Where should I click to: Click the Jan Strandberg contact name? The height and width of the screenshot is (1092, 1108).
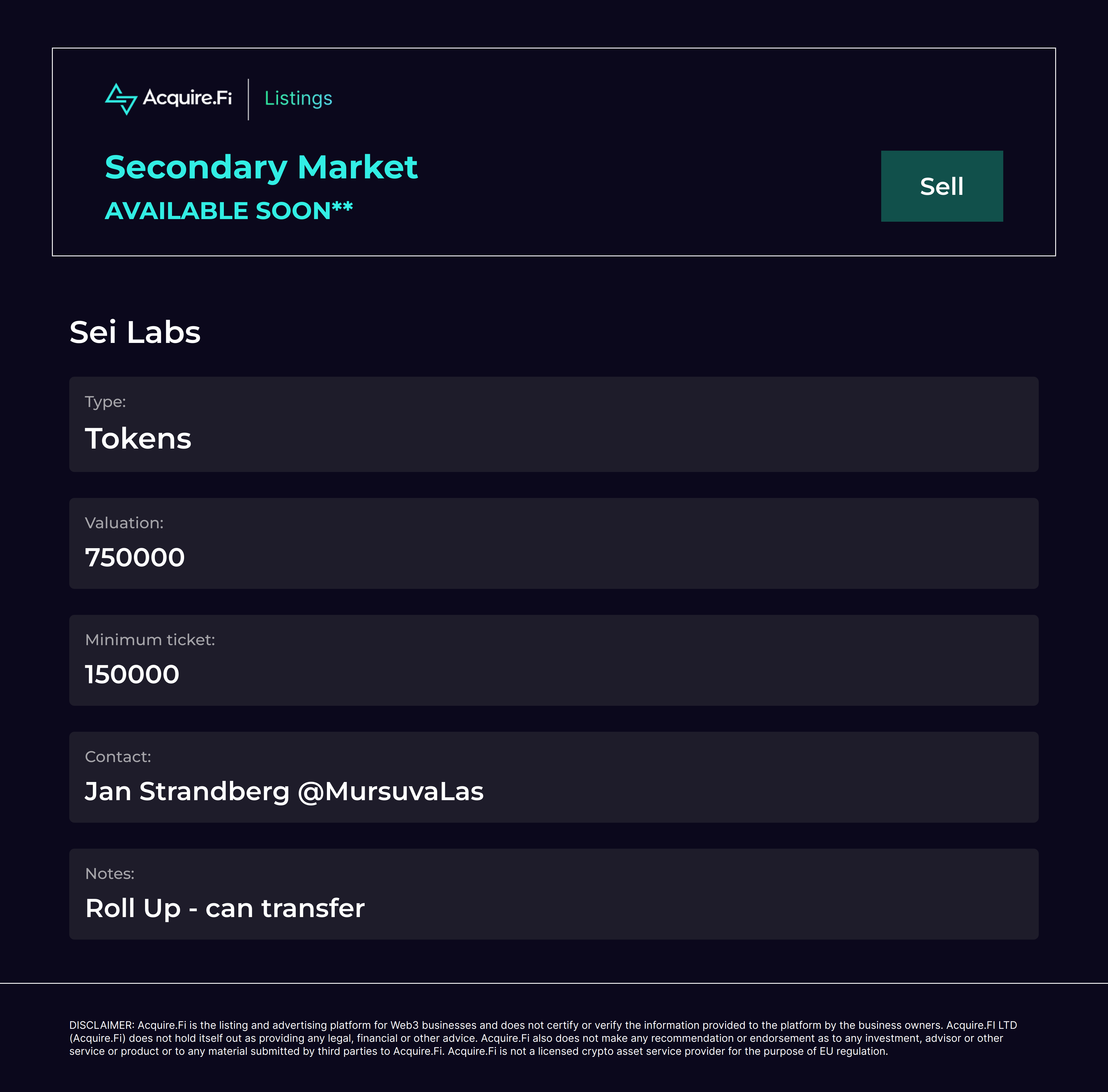pos(187,792)
